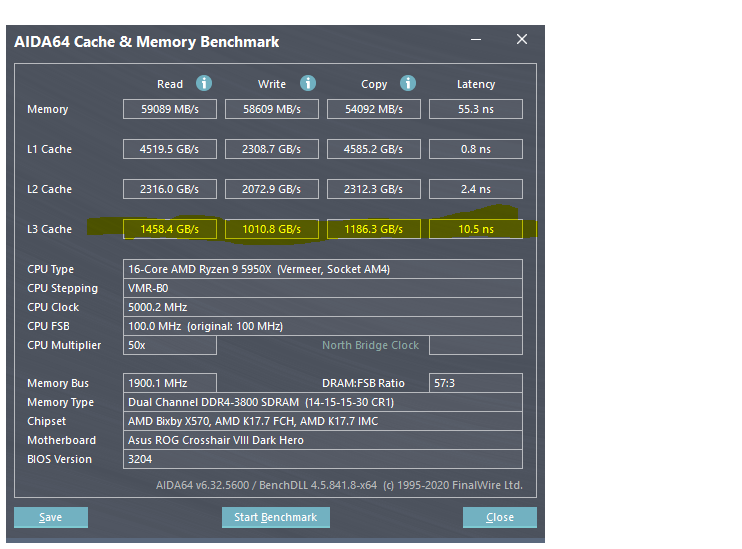This screenshot has width=742, height=549.
Task: Click the Save button
Action: 51,517
